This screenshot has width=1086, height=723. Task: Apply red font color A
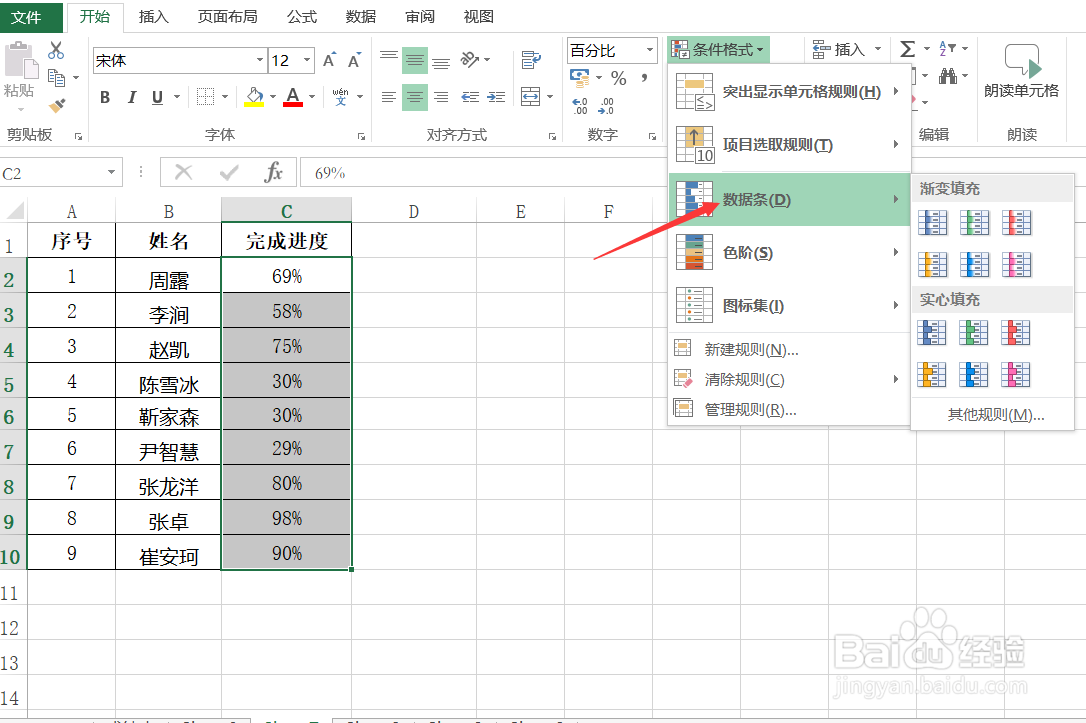click(293, 97)
